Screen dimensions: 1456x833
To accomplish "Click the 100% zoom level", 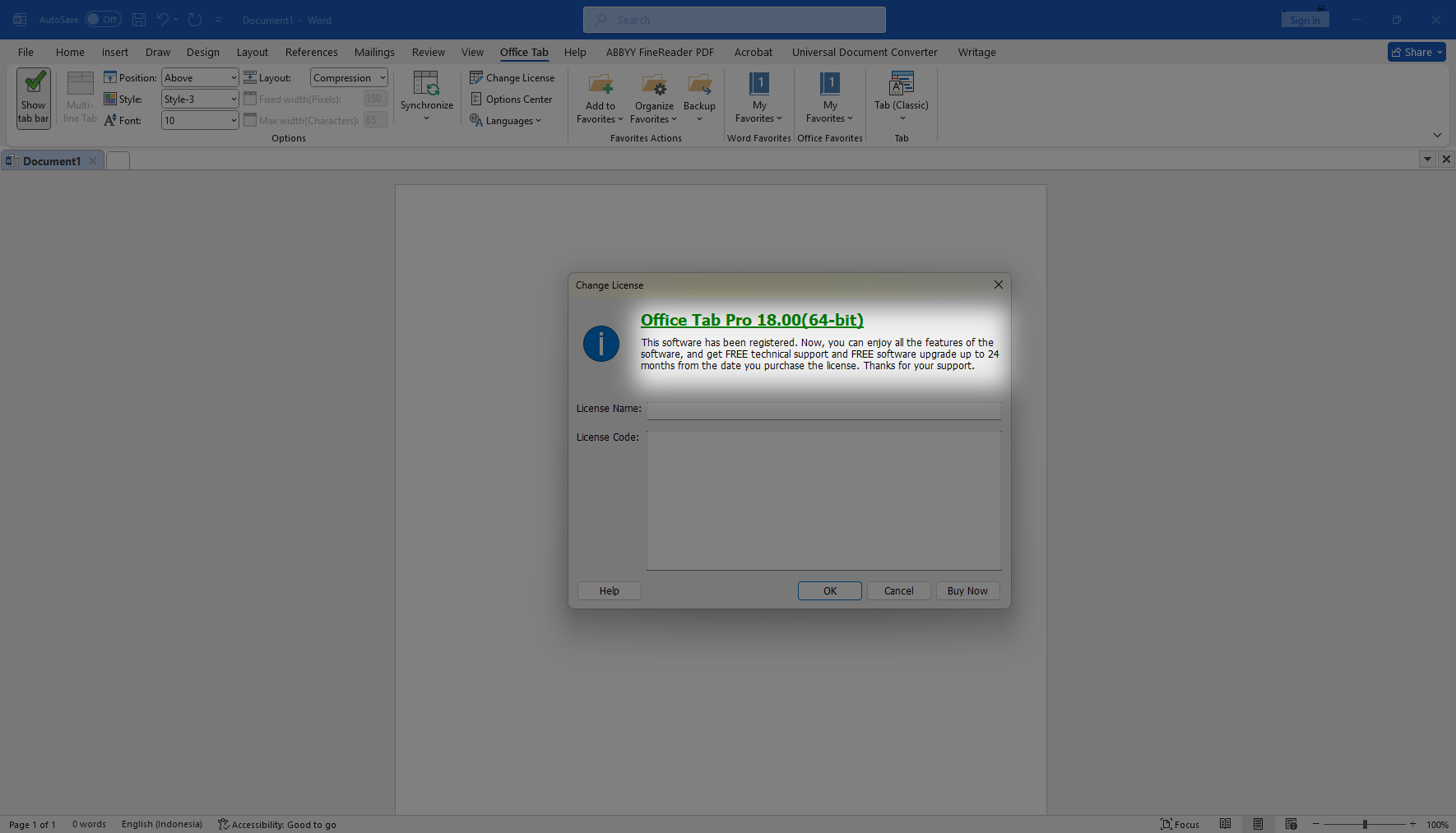I will point(1437,824).
